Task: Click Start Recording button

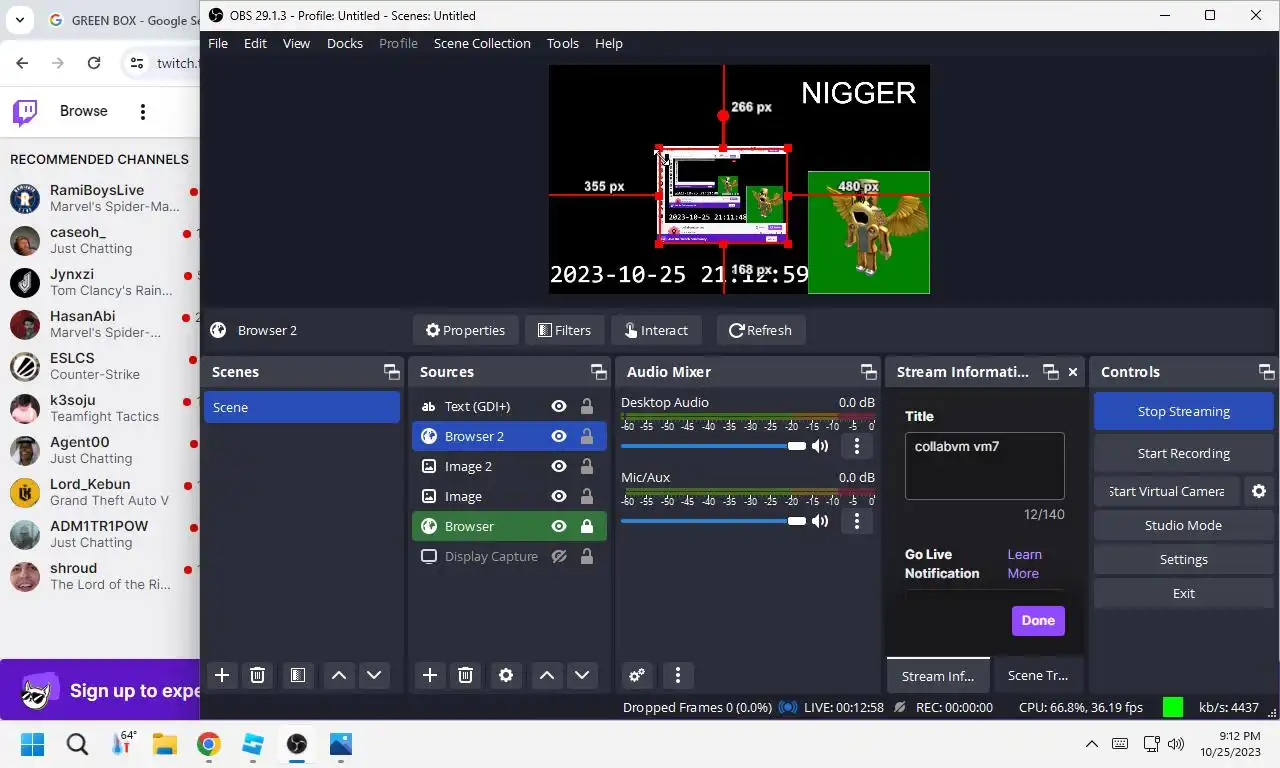Action: [x=1184, y=453]
